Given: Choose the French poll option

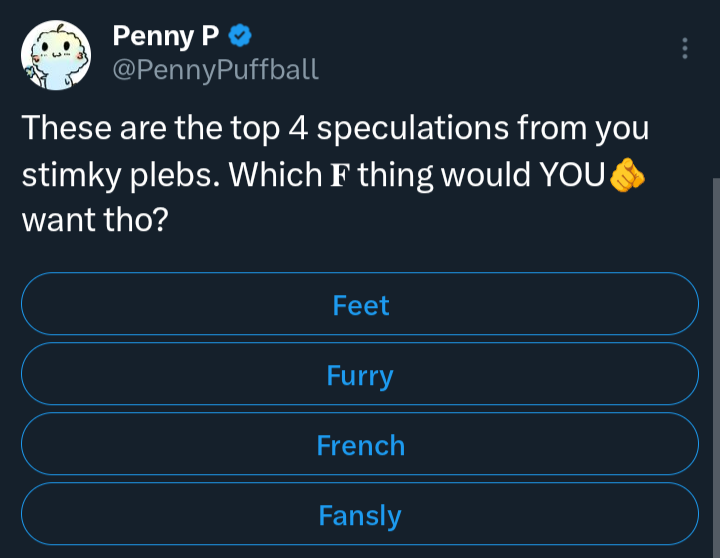Looking at the screenshot, I should pos(360,446).
